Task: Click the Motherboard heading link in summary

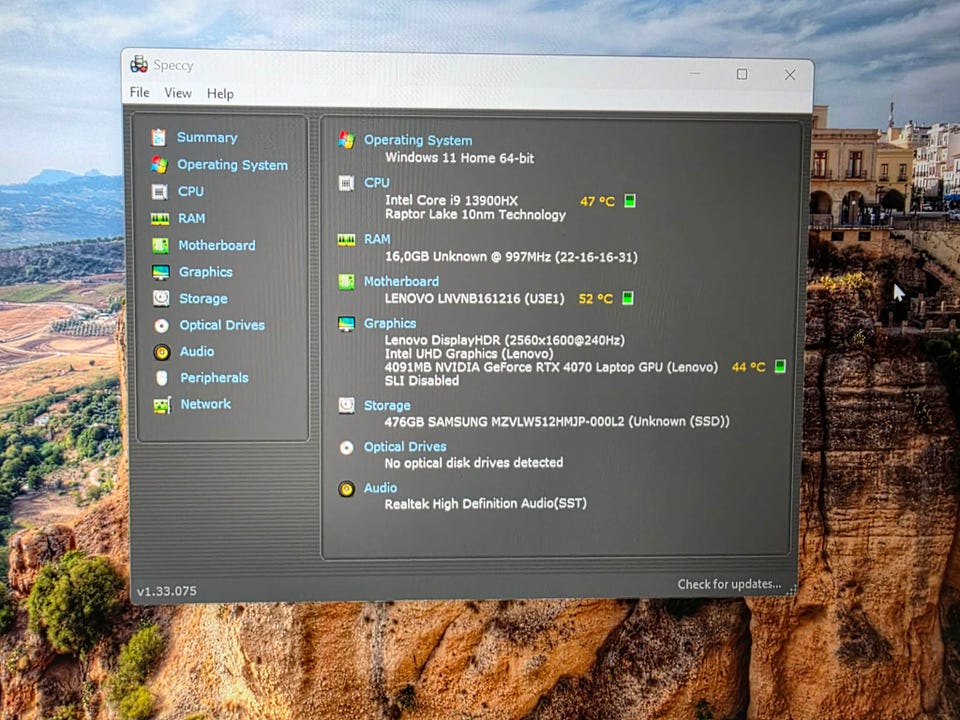Action: click(x=401, y=281)
